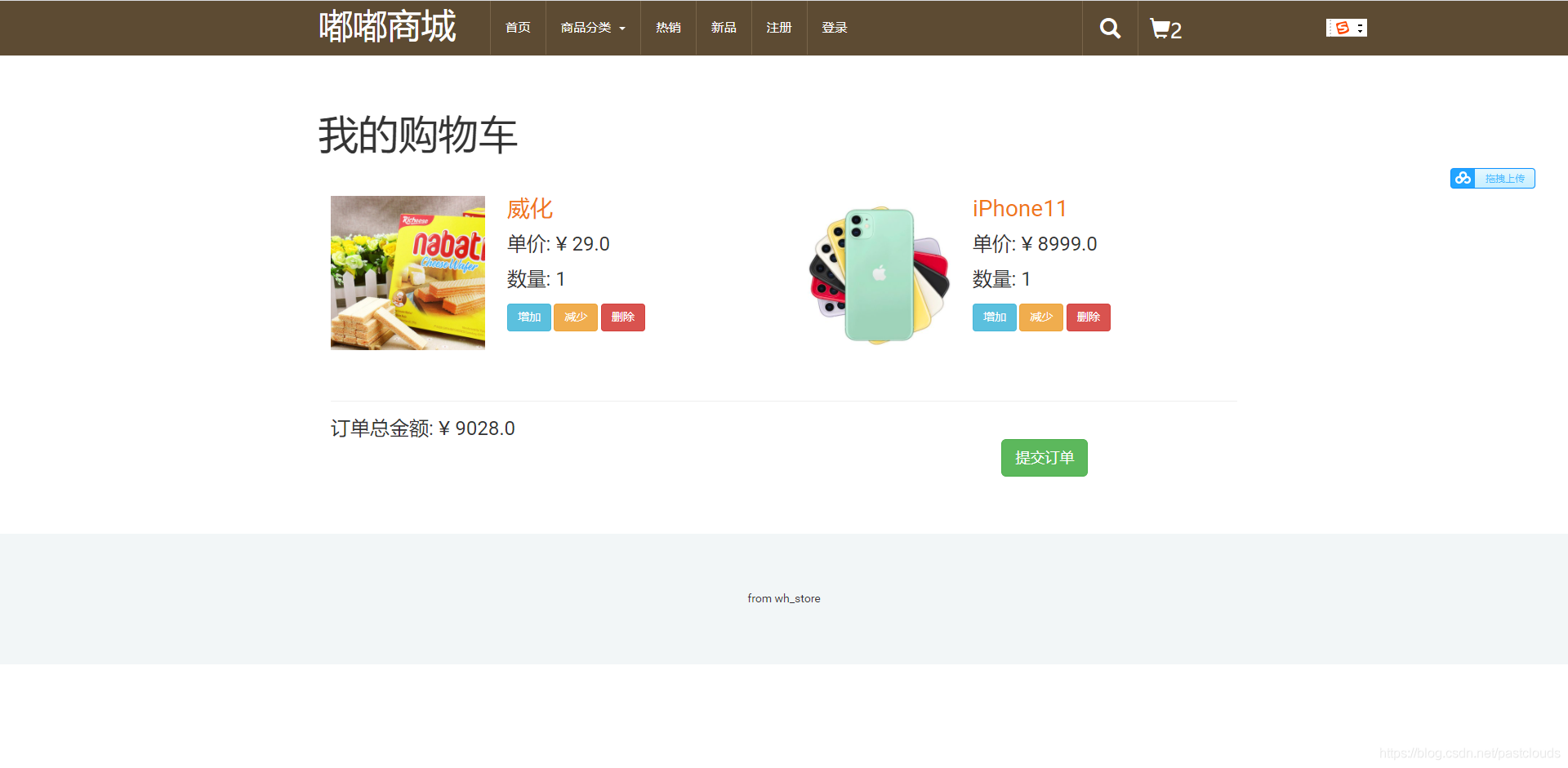
Task: Open the 新品 nav item
Action: click(x=724, y=28)
